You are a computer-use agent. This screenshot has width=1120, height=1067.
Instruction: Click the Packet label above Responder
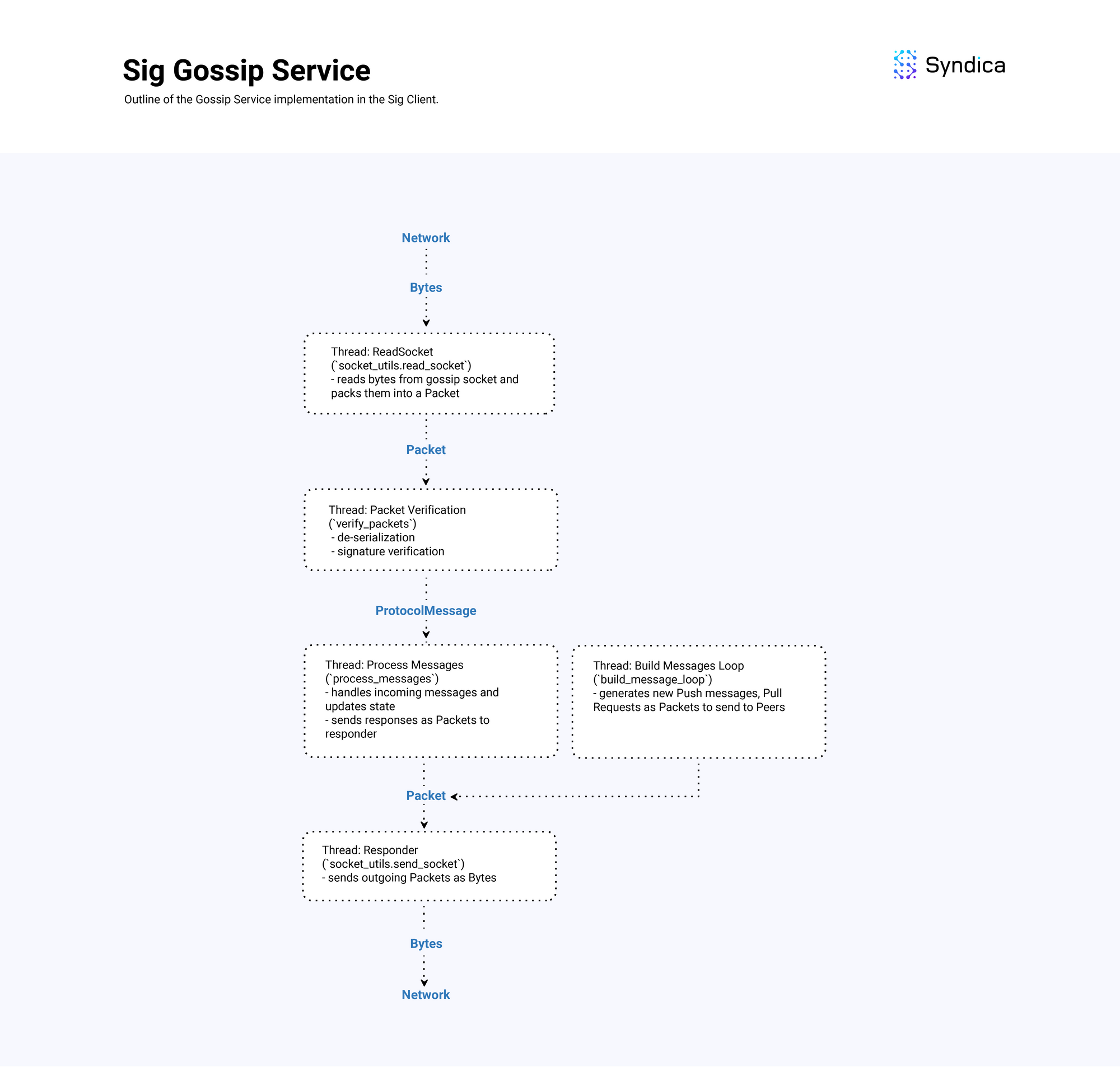pos(426,795)
